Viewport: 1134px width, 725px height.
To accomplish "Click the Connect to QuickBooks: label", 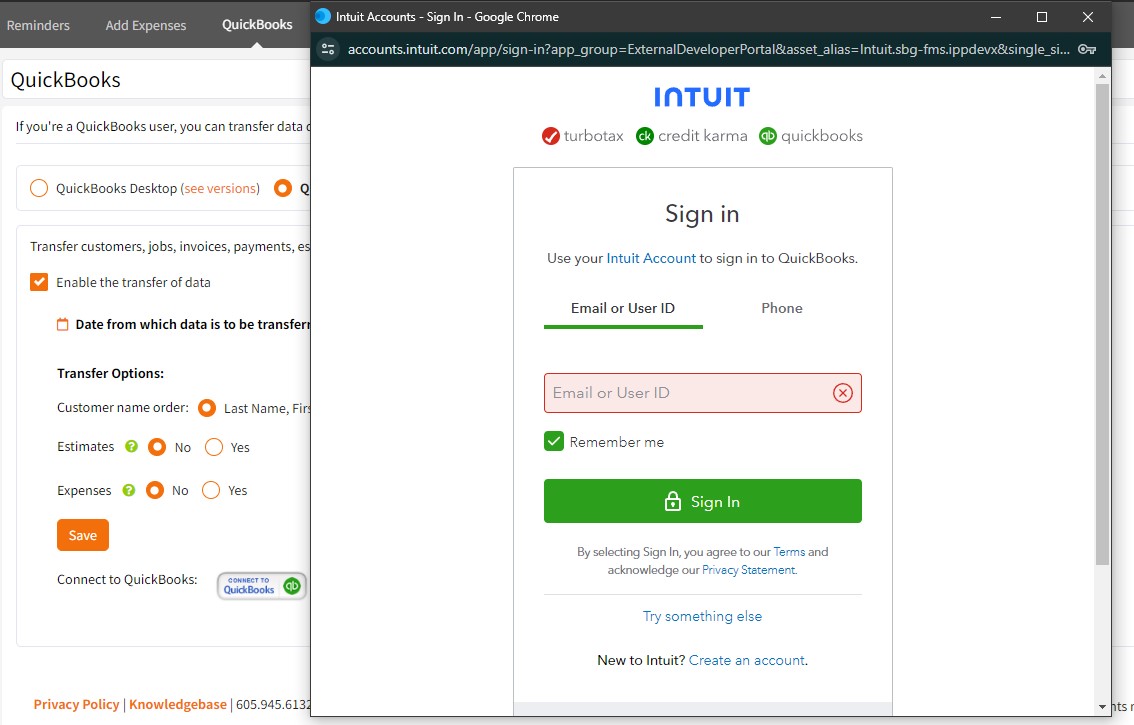I will 127,580.
